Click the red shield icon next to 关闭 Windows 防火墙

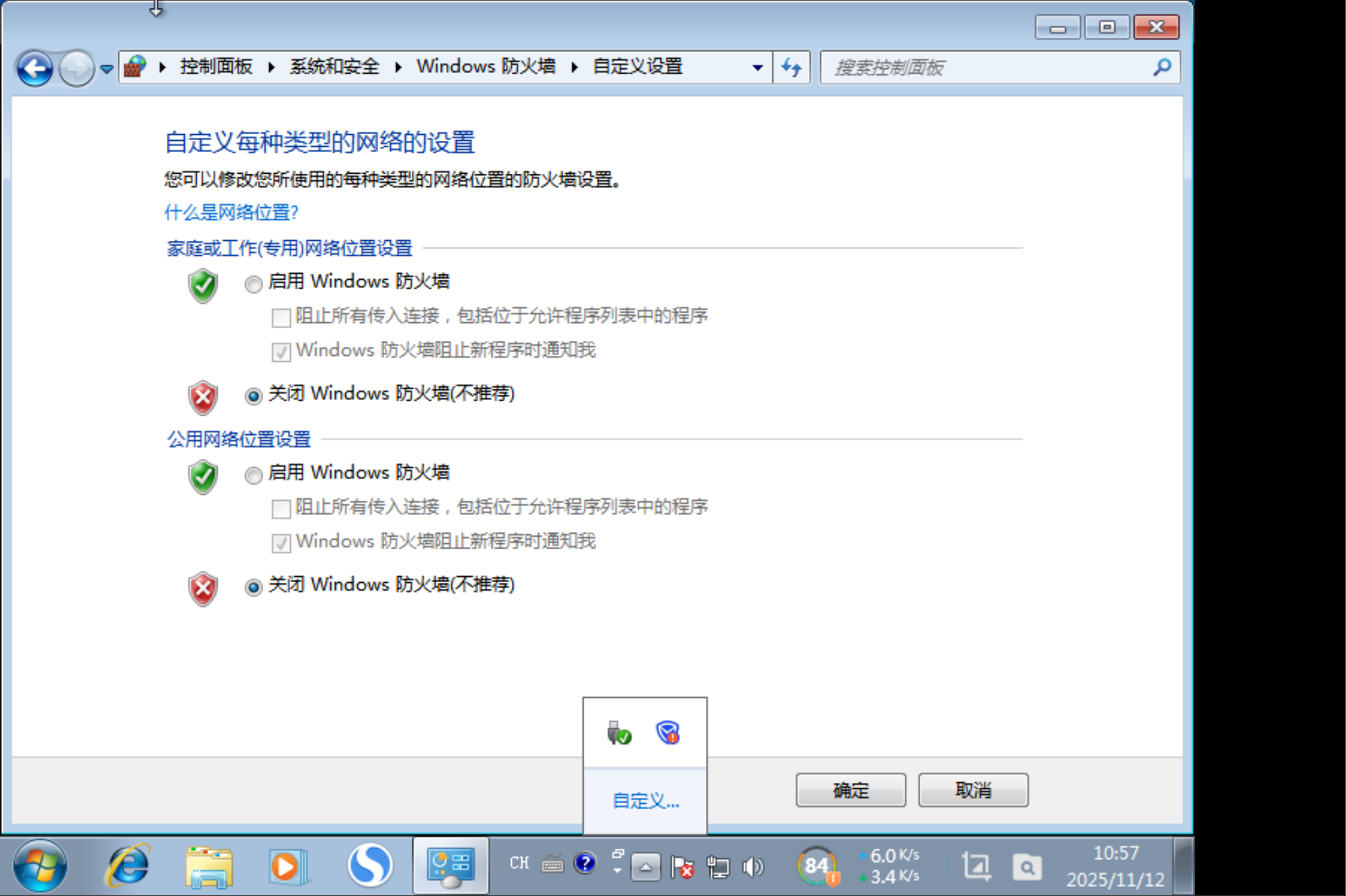(x=202, y=397)
